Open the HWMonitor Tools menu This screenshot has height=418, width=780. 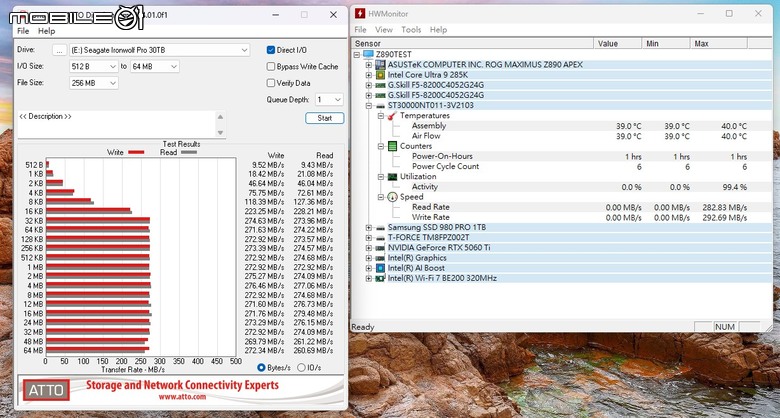click(411, 30)
